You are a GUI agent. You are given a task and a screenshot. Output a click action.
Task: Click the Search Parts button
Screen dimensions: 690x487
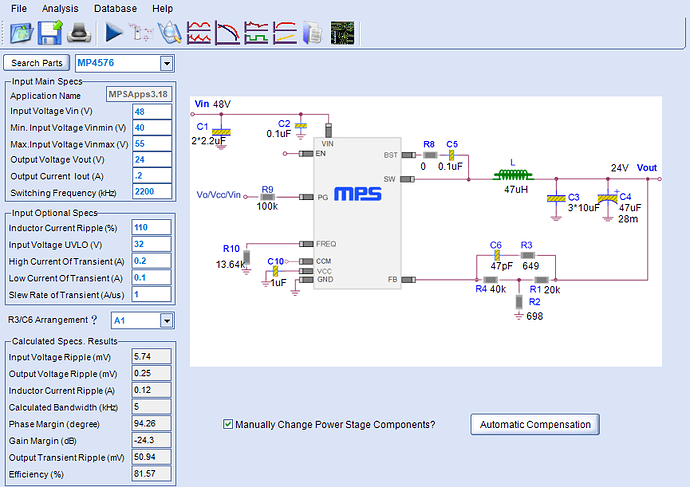pos(37,63)
